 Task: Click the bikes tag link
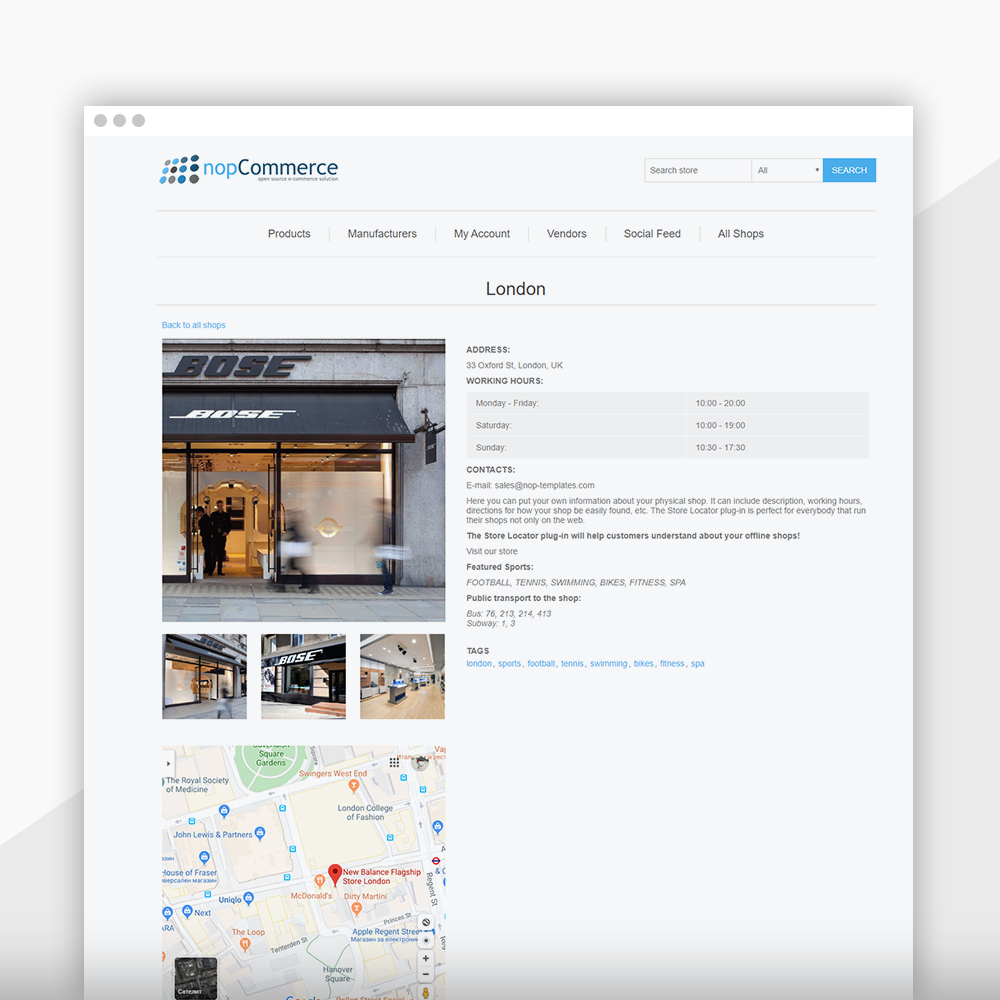point(643,663)
